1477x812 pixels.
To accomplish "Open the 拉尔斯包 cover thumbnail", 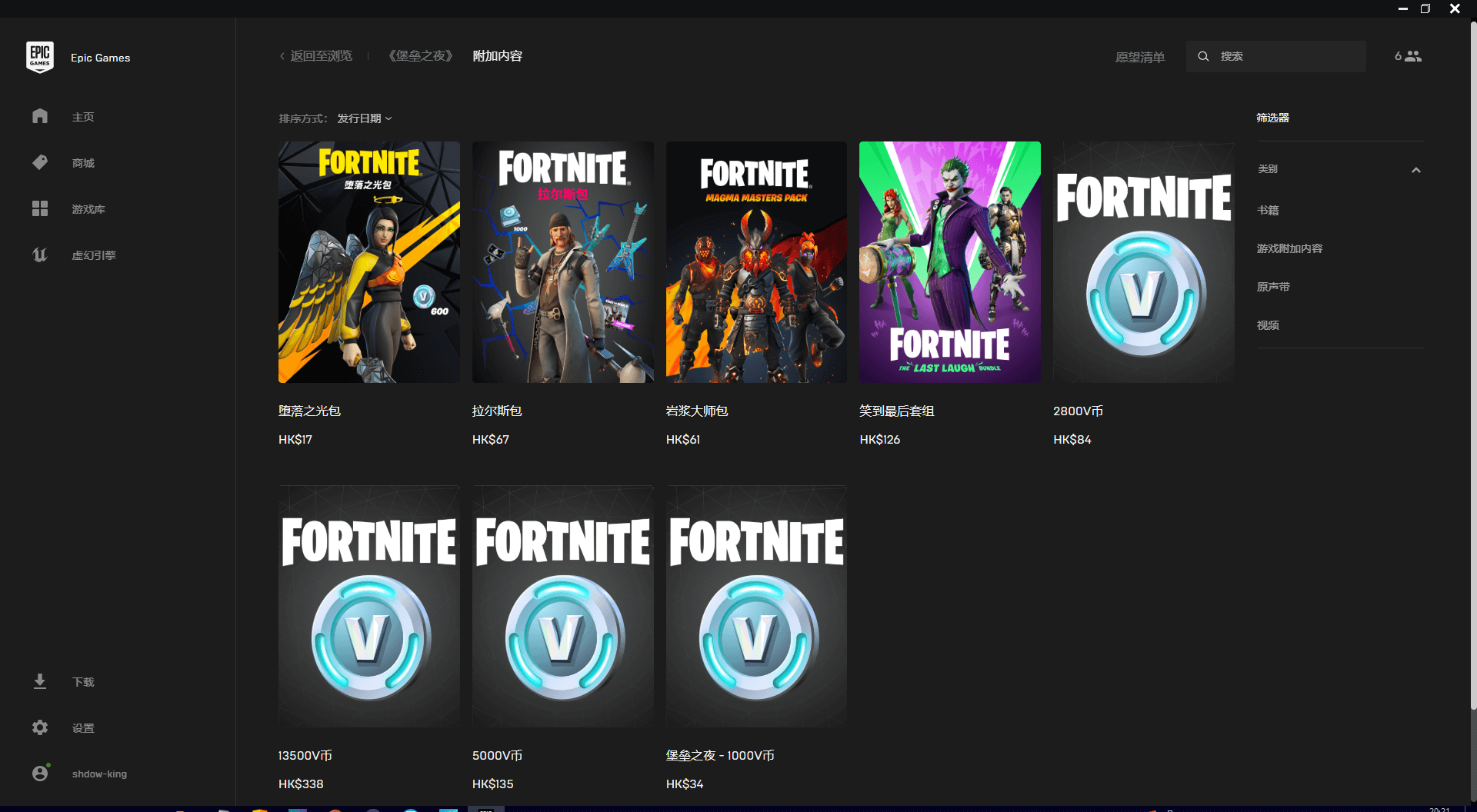I will pos(563,262).
